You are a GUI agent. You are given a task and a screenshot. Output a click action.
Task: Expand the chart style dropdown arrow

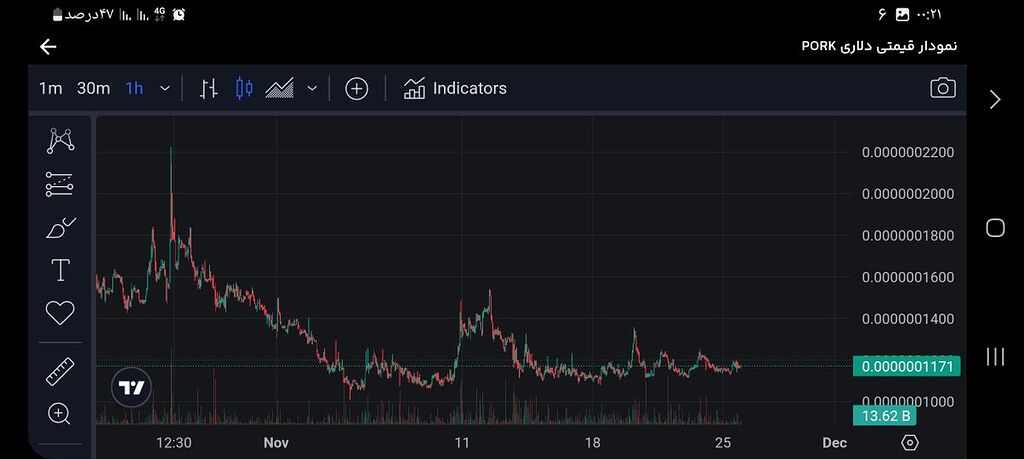pos(312,88)
